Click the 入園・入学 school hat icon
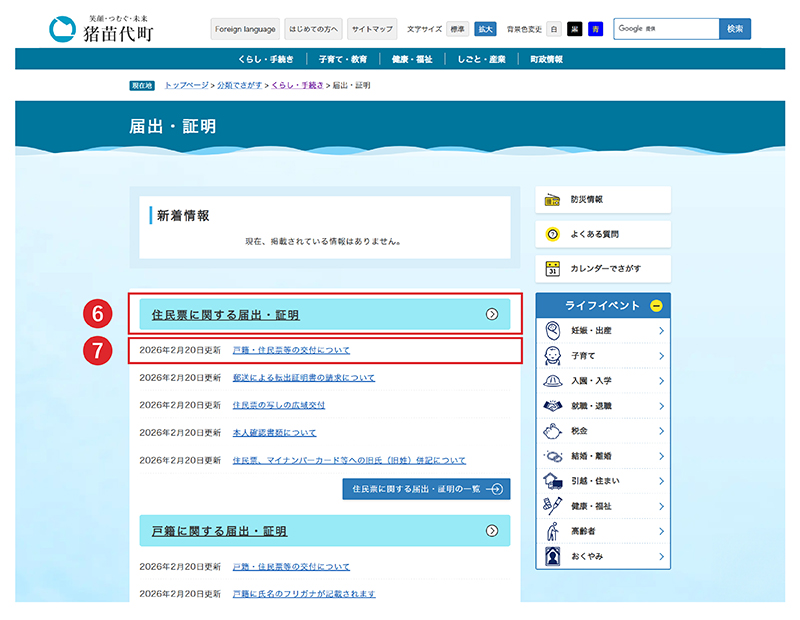The image size is (800, 620). click(553, 381)
